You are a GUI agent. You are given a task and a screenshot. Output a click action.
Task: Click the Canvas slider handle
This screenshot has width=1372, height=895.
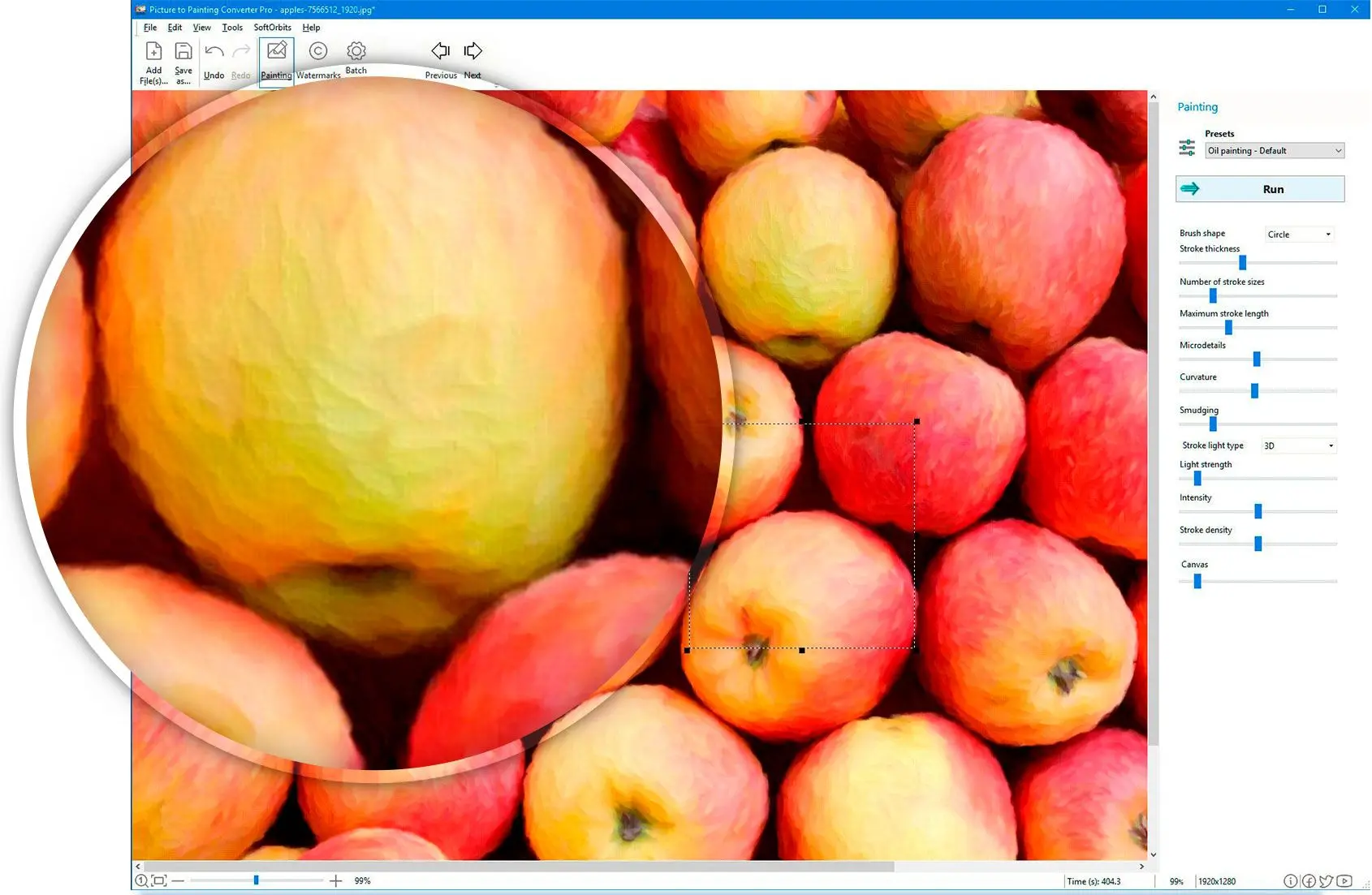1197,581
